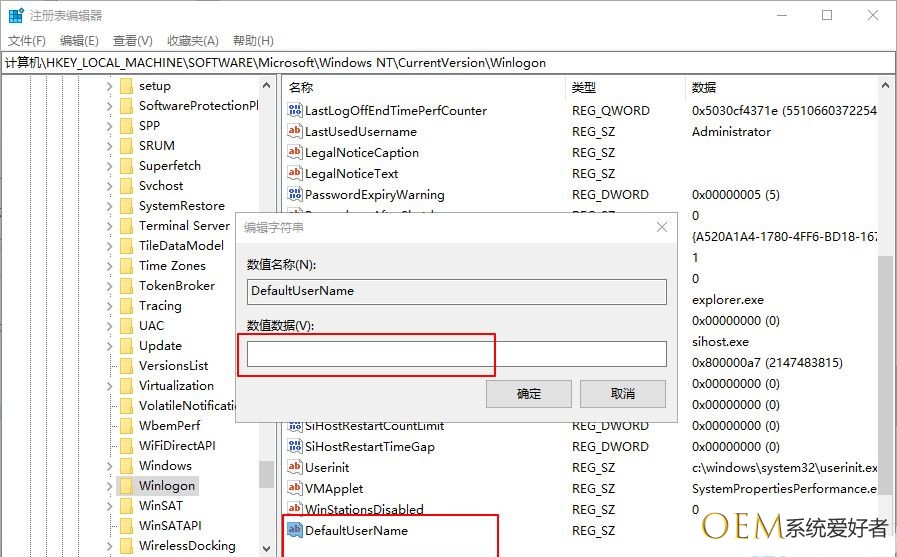Select the VMApplet value icon
The height and width of the screenshot is (557, 897).
(294, 489)
